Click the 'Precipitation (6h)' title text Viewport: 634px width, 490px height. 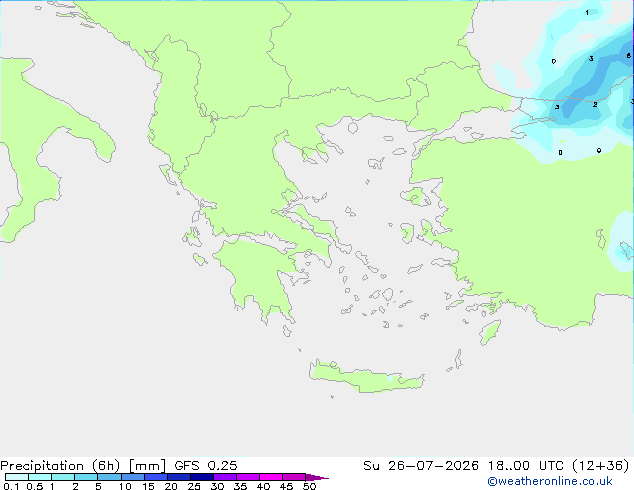[x=60, y=466]
